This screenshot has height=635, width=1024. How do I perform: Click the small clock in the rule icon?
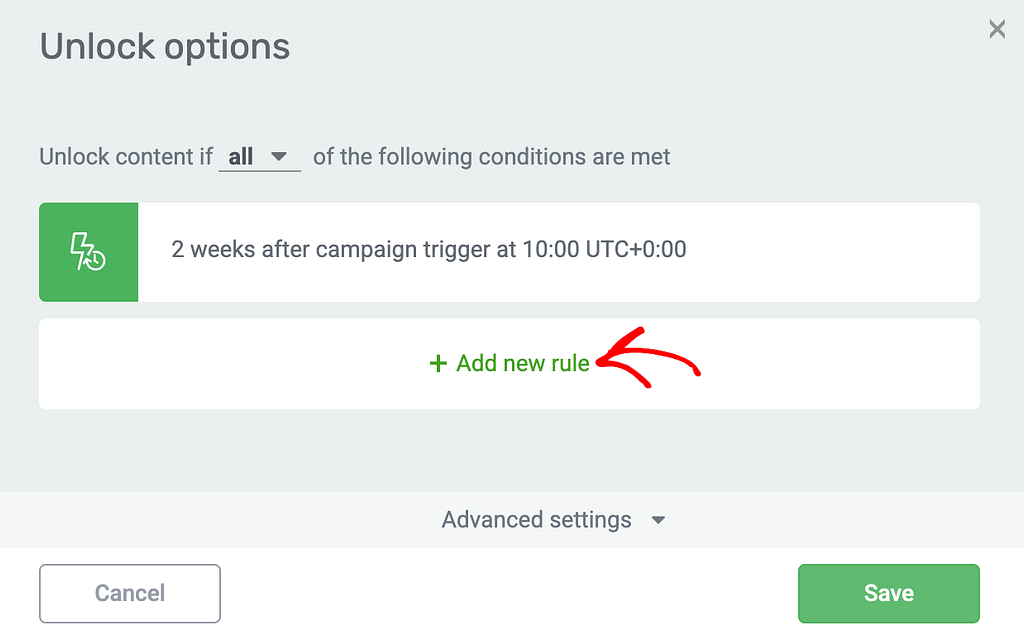[96, 261]
